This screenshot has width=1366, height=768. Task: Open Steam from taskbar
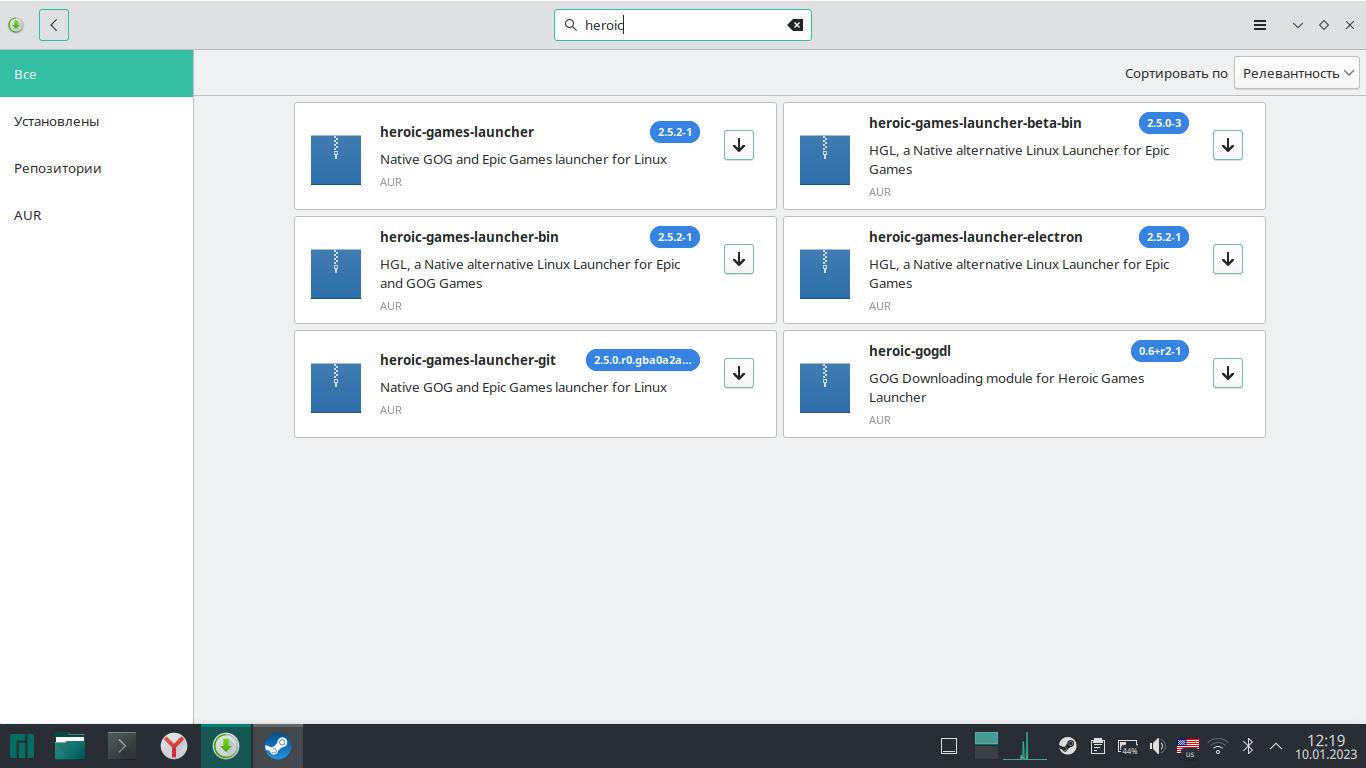click(x=277, y=746)
